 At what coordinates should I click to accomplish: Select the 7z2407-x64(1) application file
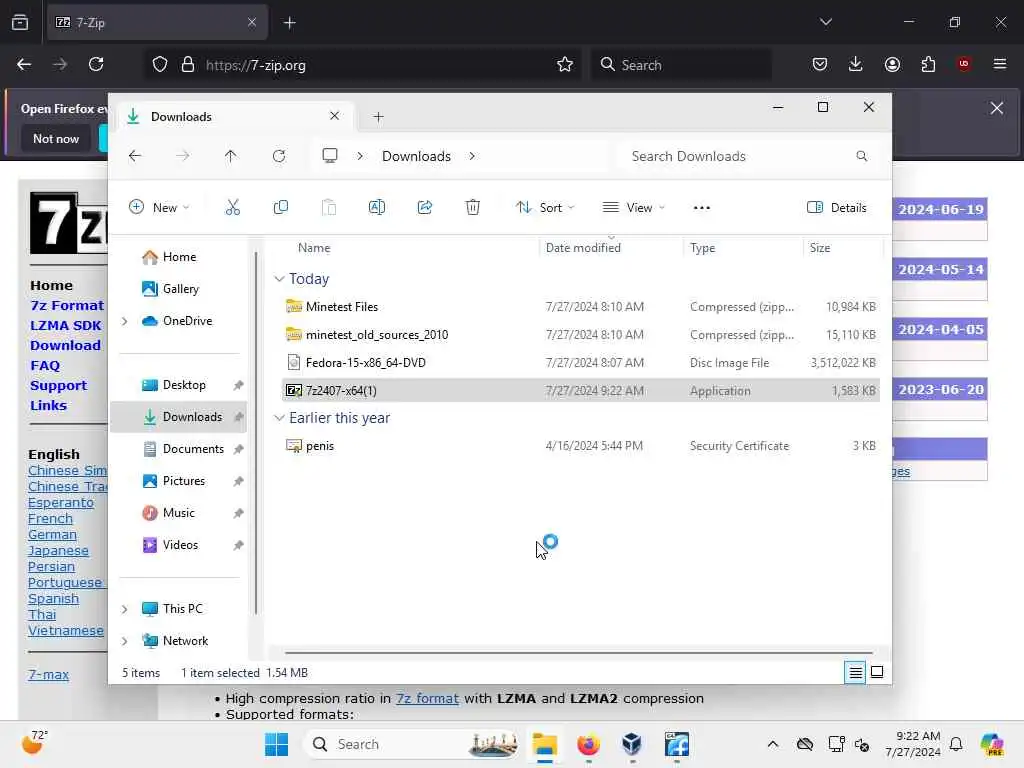click(x=581, y=391)
